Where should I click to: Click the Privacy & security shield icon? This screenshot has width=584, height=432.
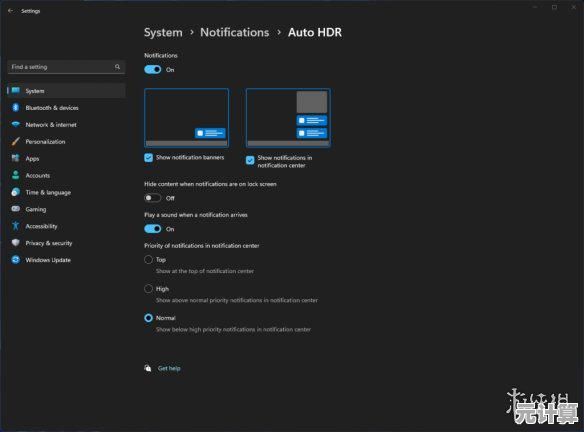(x=15, y=243)
